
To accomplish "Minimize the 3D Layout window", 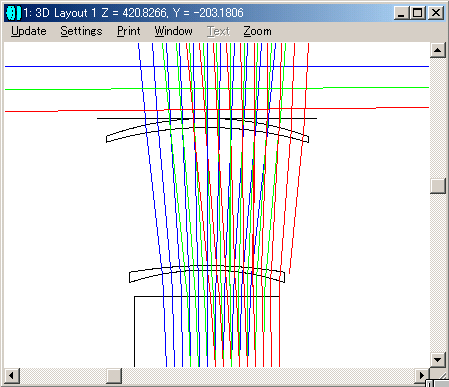I will (x=401, y=13).
